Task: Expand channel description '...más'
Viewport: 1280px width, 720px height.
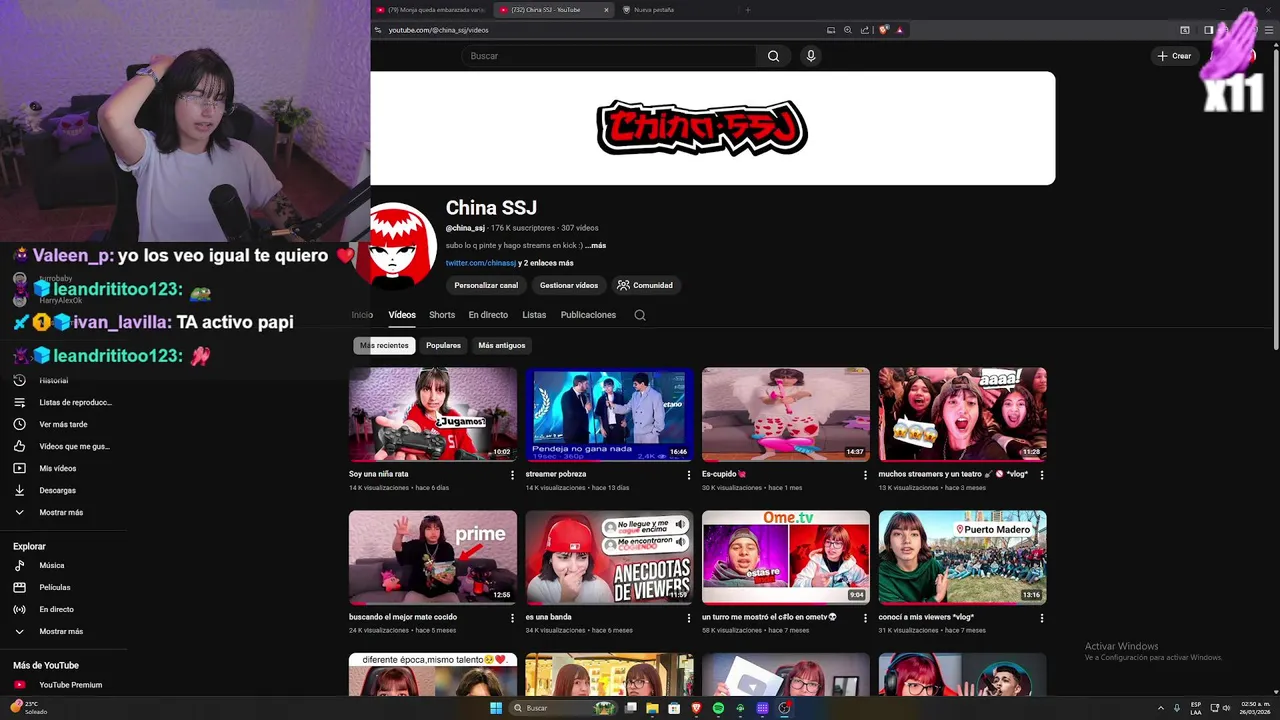Action: [x=596, y=245]
